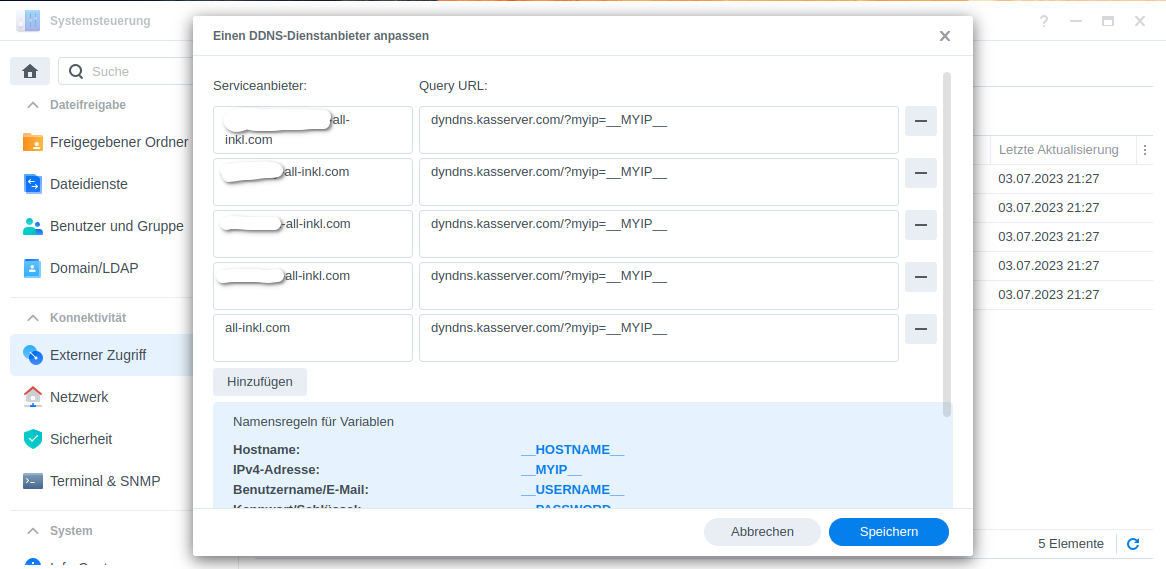Remove the fourth DDNS provider row
The image size is (1166, 569).
[x=921, y=277]
